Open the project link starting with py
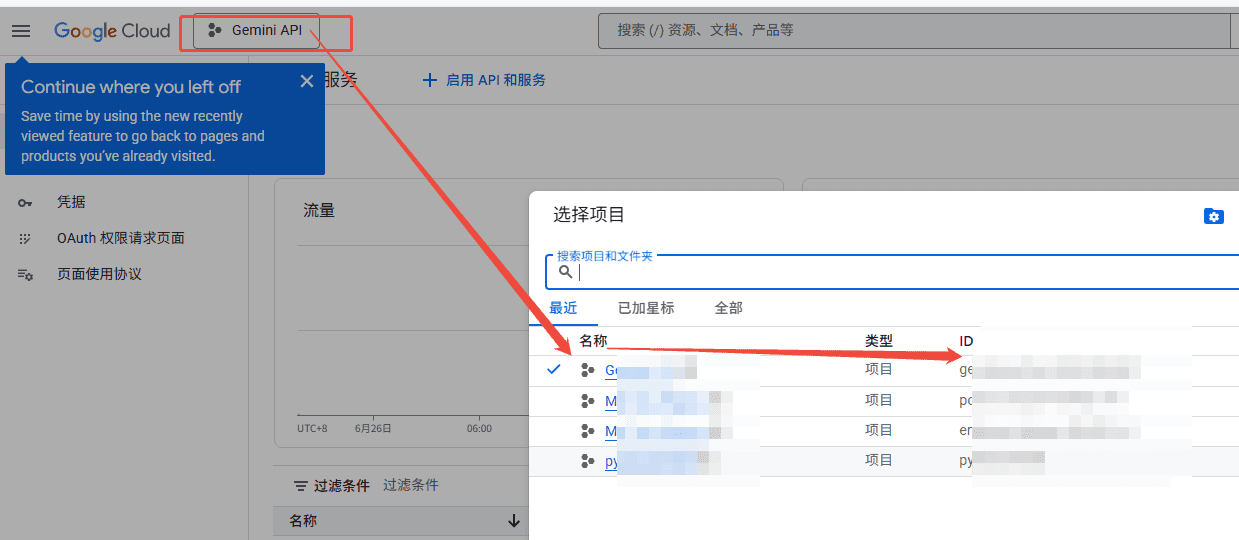Screen dimensions: 1239x540 (612, 462)
